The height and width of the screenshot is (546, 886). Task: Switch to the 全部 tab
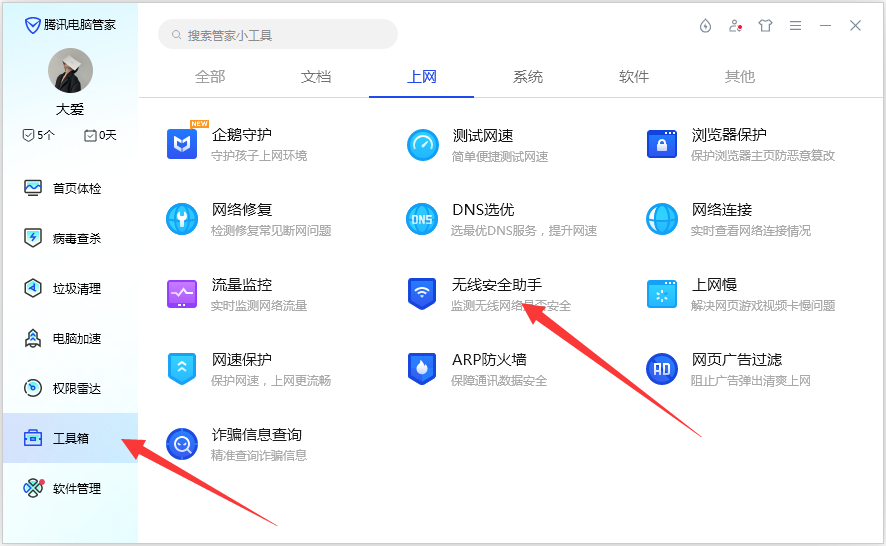point(210,77)
